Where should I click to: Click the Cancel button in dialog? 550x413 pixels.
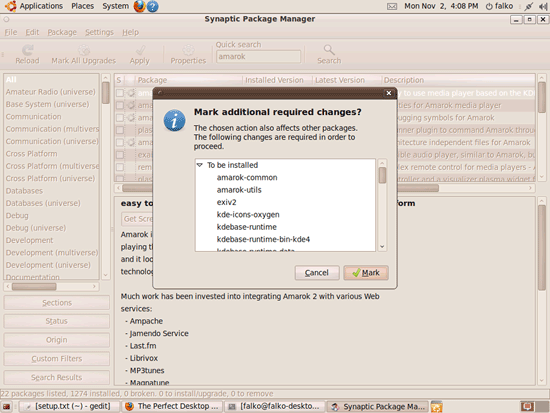tap(317, 273)
